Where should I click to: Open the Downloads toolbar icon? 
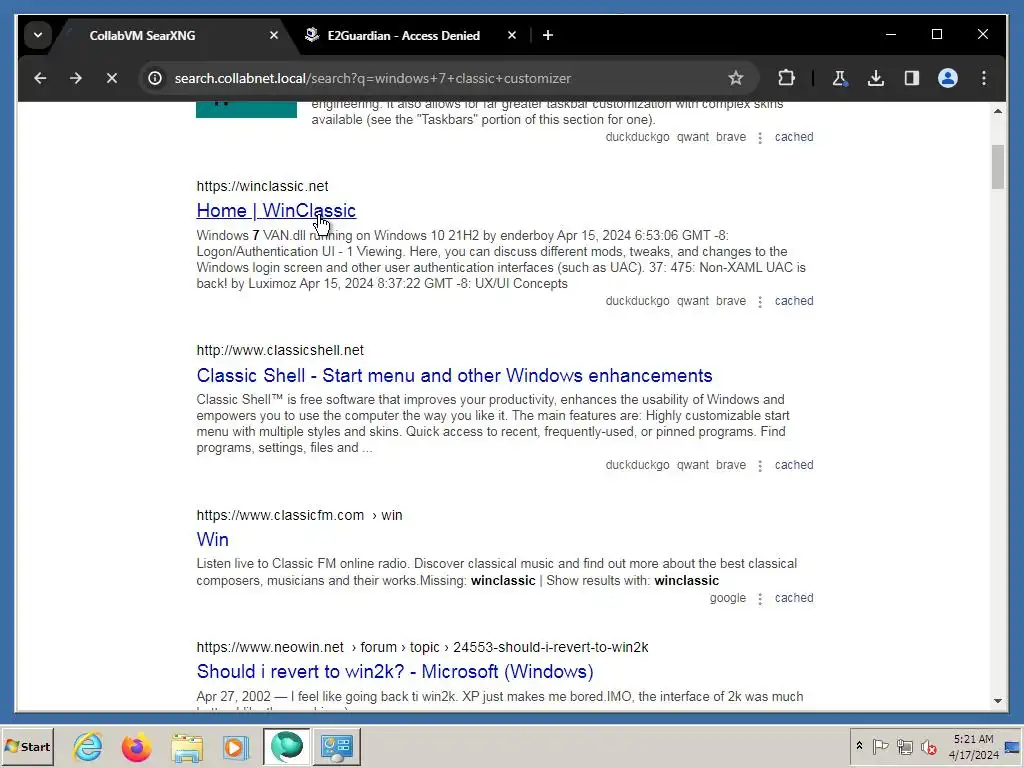point(876,78)
